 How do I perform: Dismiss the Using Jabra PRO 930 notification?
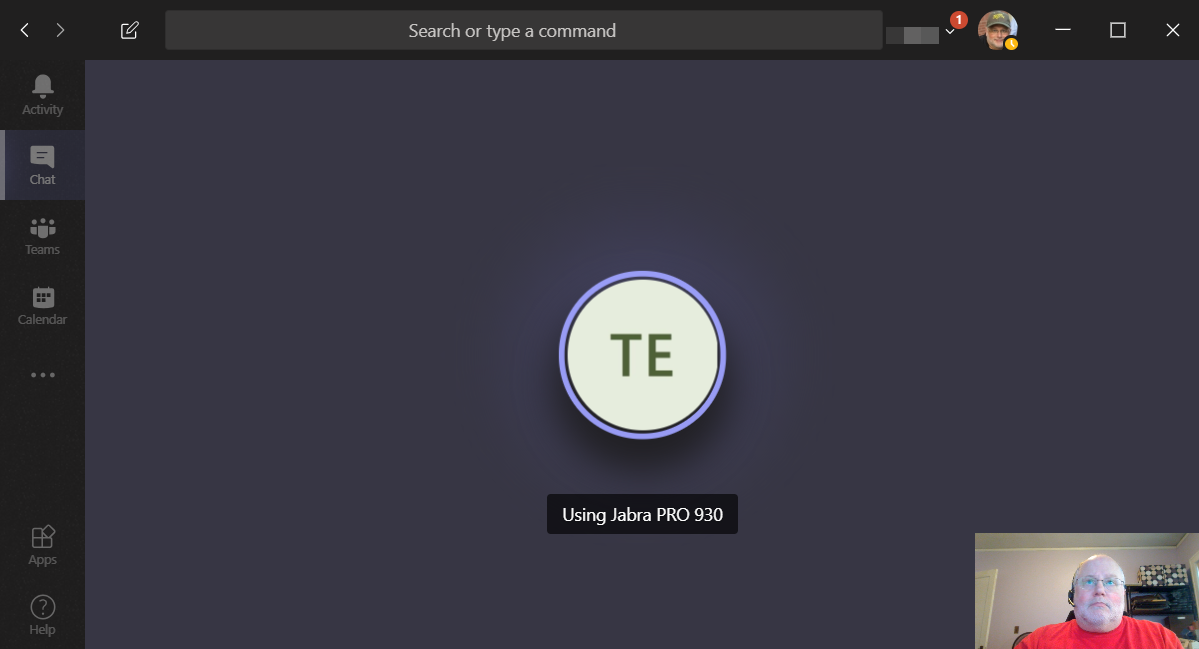click(642, 514)
